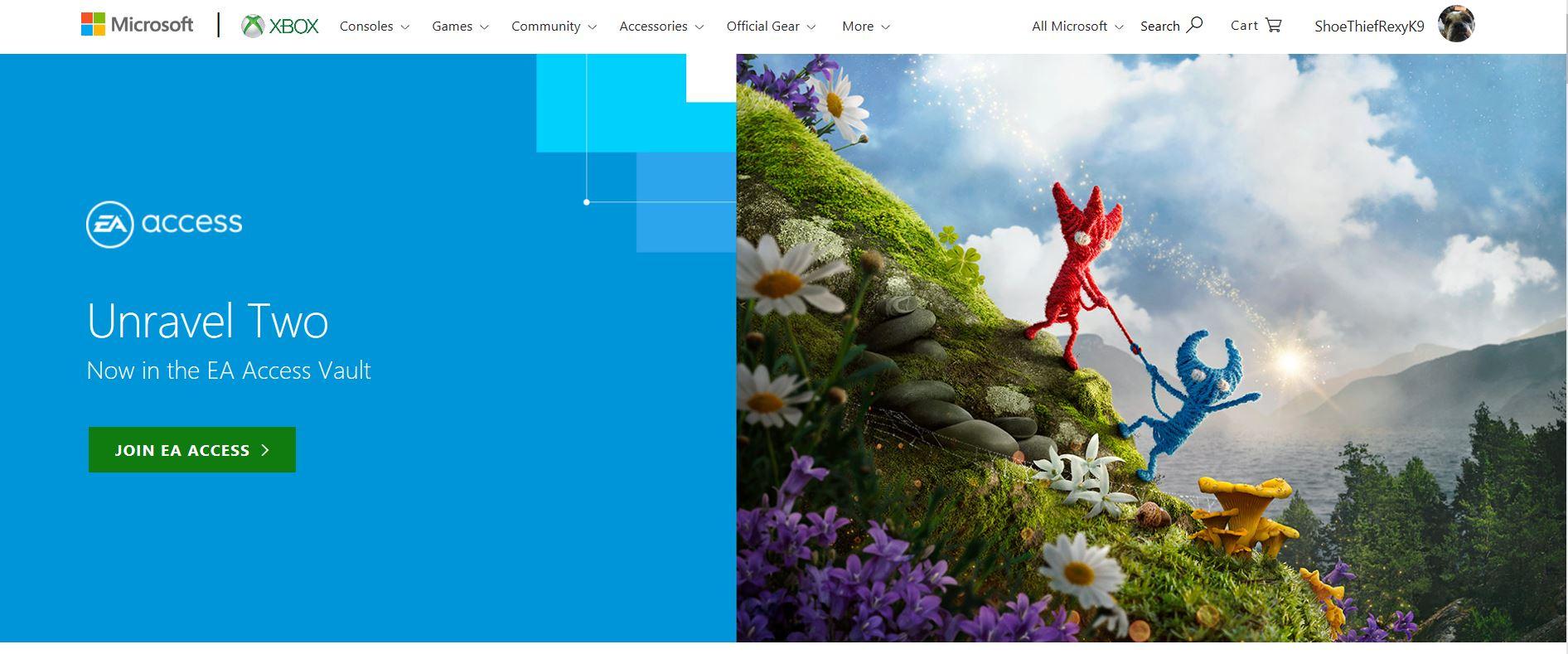Click the Search link
Screen dimensions: 1568x654
pos(1159,27)
